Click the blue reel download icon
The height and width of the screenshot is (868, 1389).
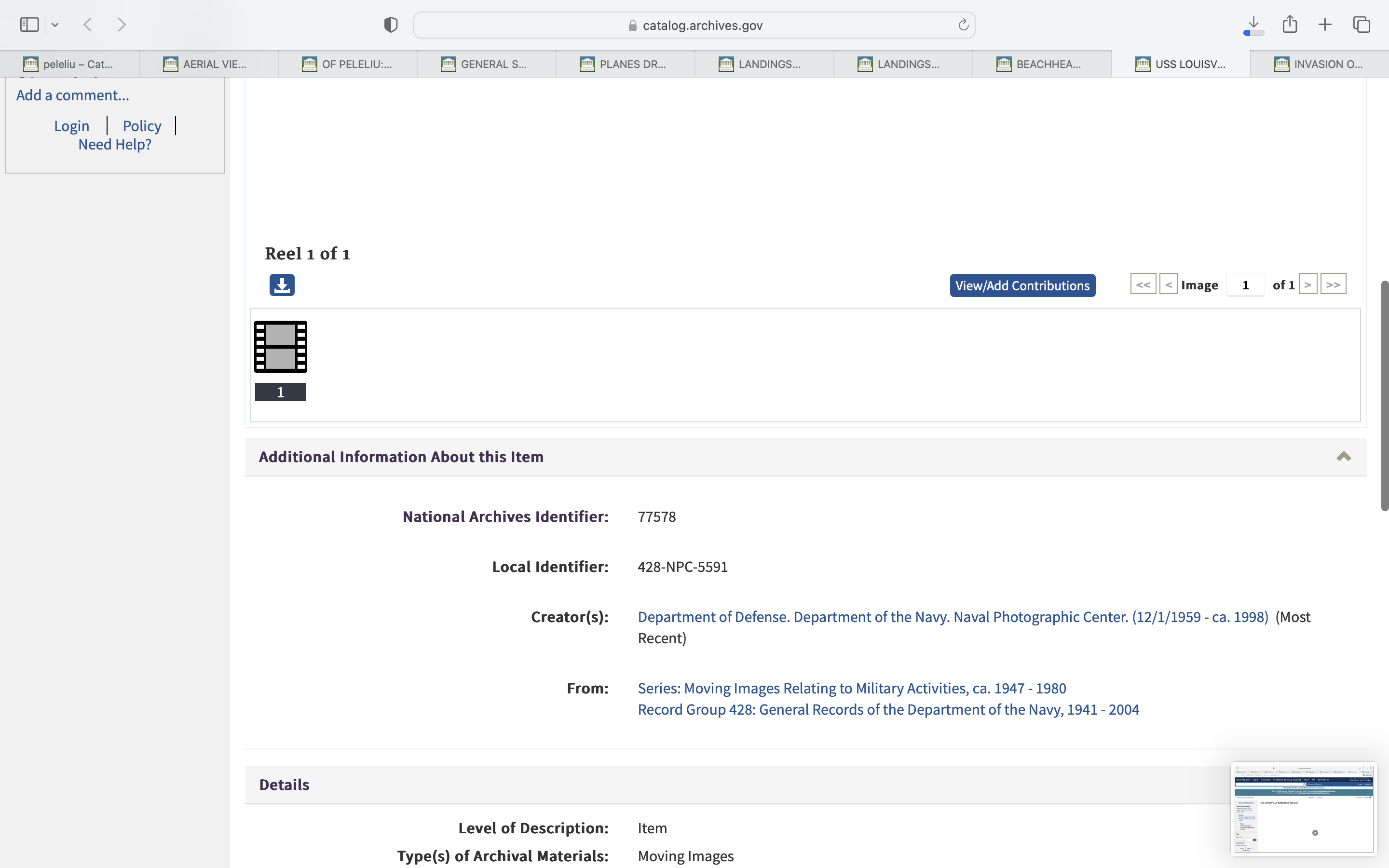[282, 285]
